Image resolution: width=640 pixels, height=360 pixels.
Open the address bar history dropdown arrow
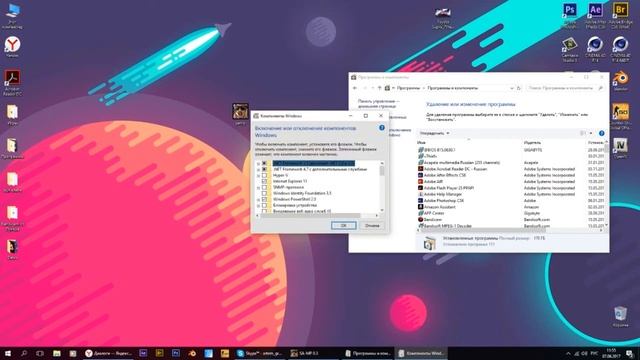[511, 88]
